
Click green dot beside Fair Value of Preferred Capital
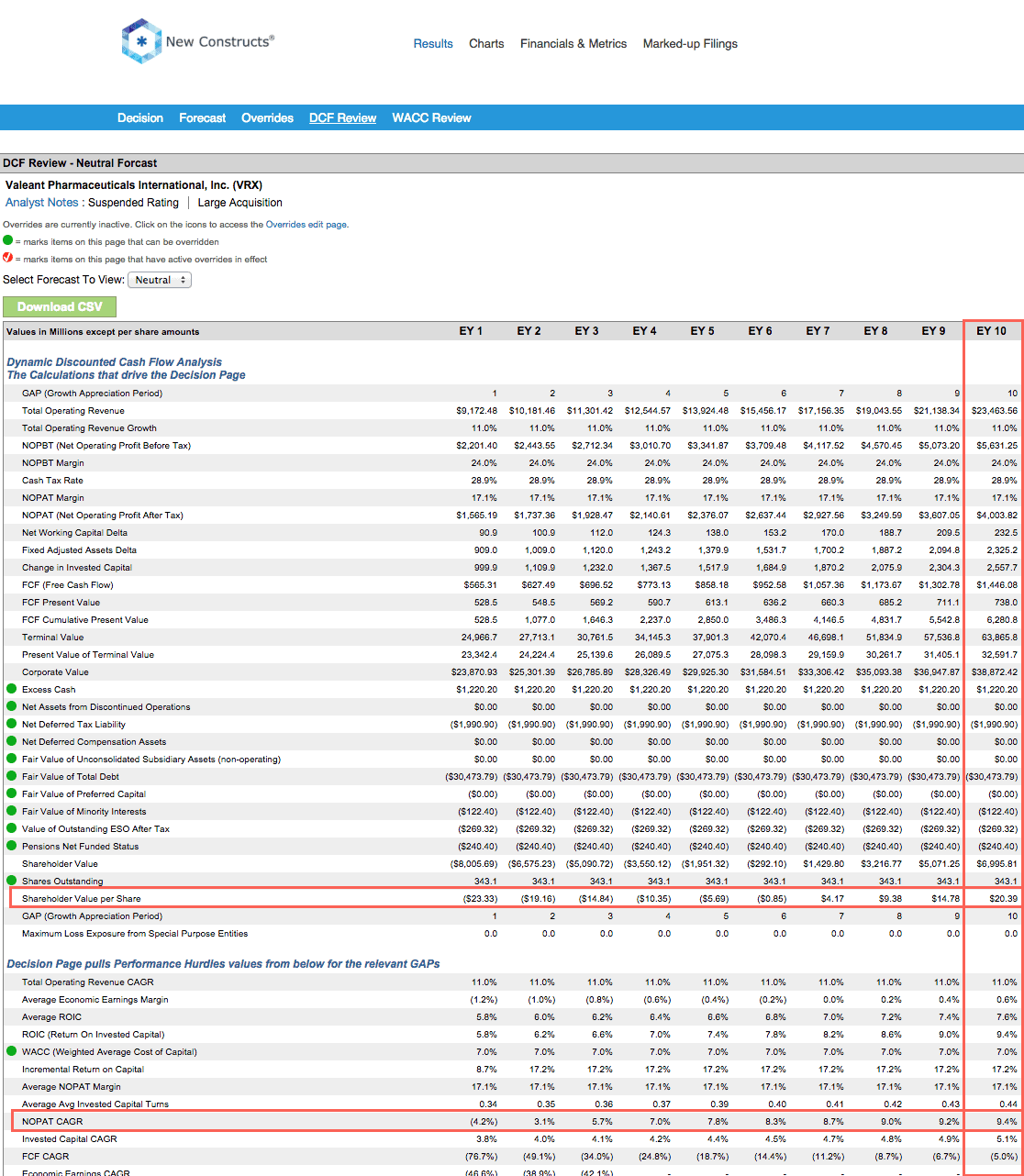point(11,793)
